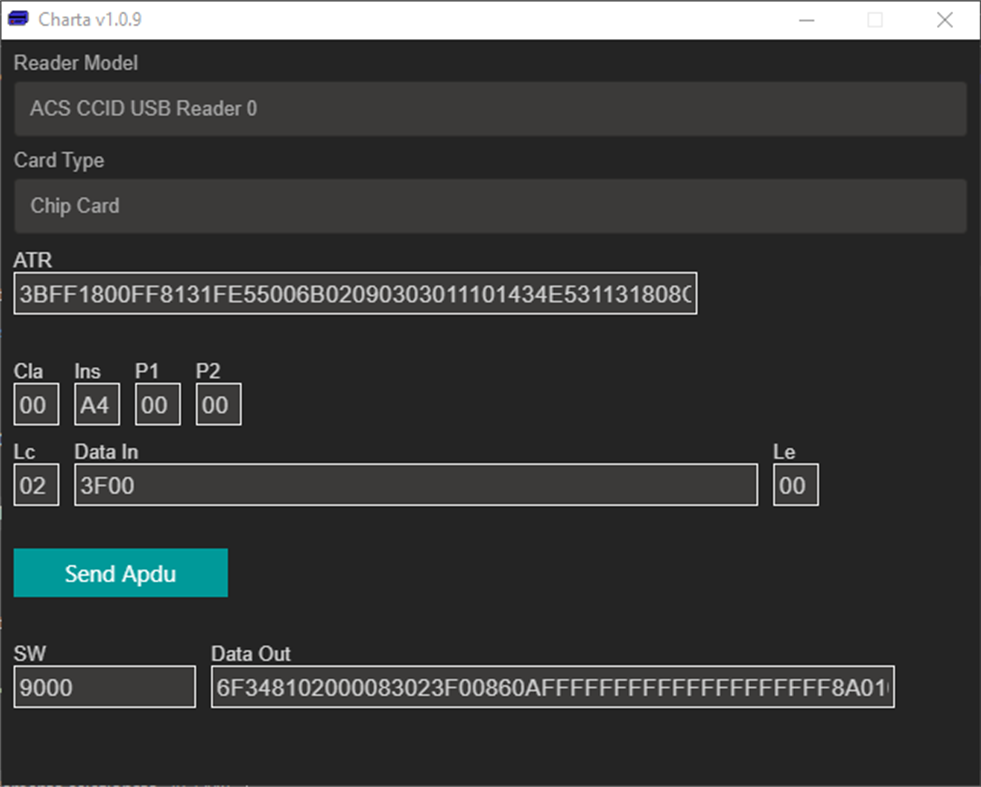
Task: Click the Le input box
Action: point(795,484)
